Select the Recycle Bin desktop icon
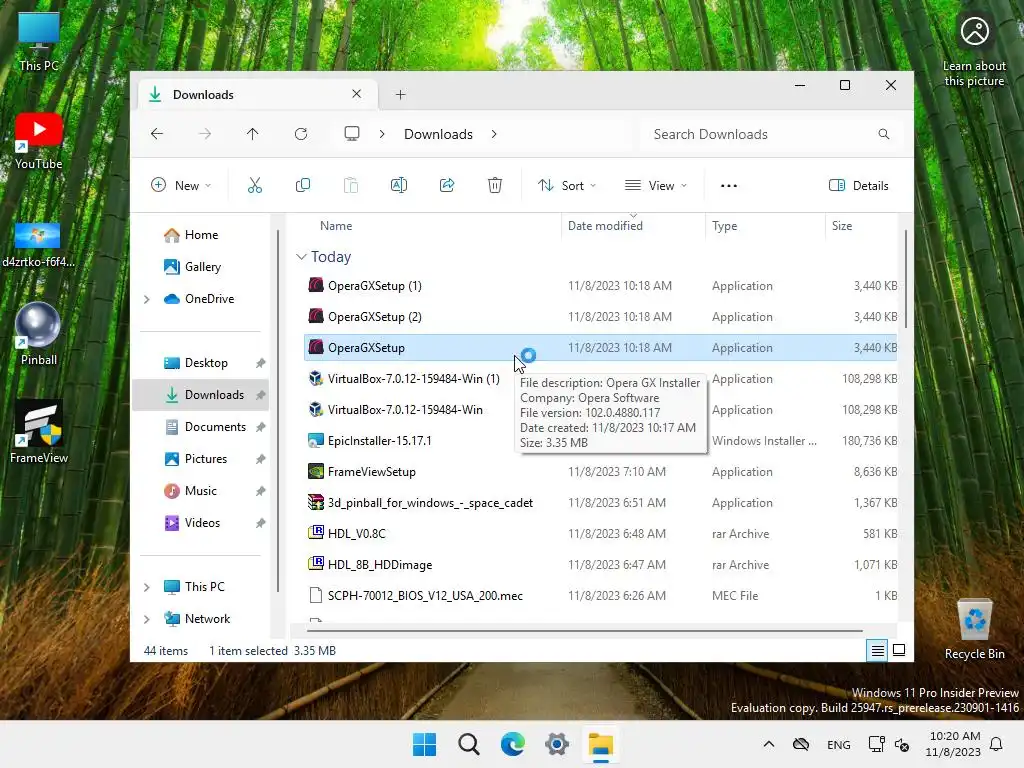 coord(974,630)
